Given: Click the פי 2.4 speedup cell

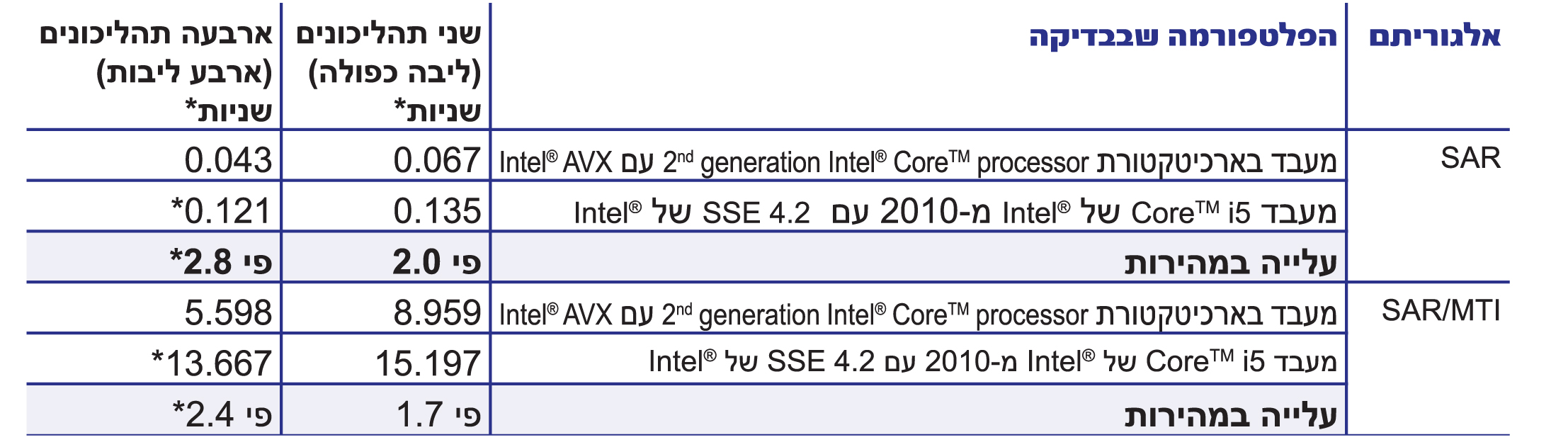Looking at the screenshot, I should tap(222, 414).
